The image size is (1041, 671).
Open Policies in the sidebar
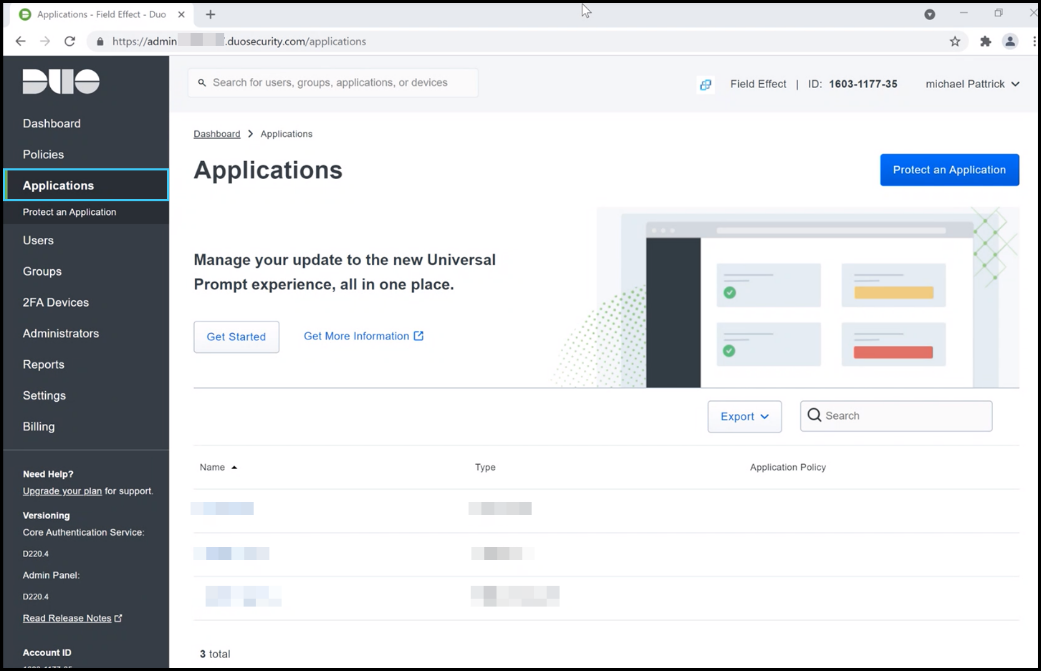tap(44, 155)
